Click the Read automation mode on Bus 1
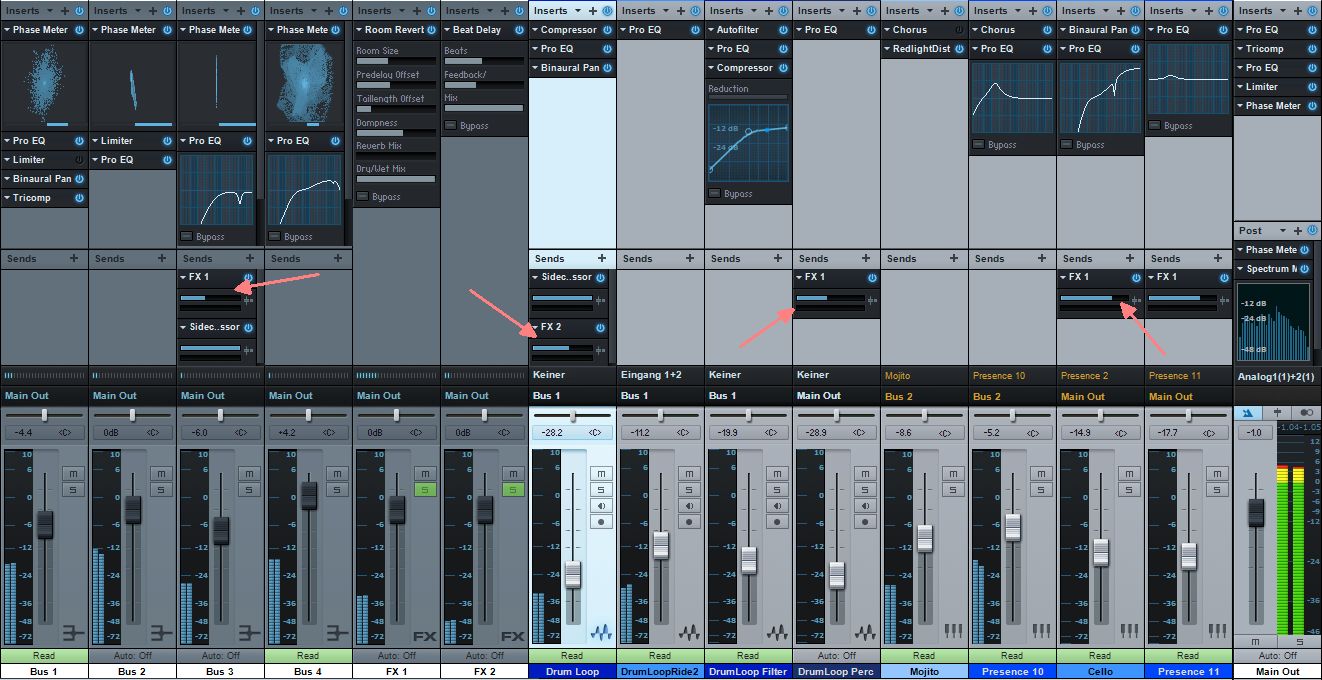1322x680 pixels. pos(44,656)
